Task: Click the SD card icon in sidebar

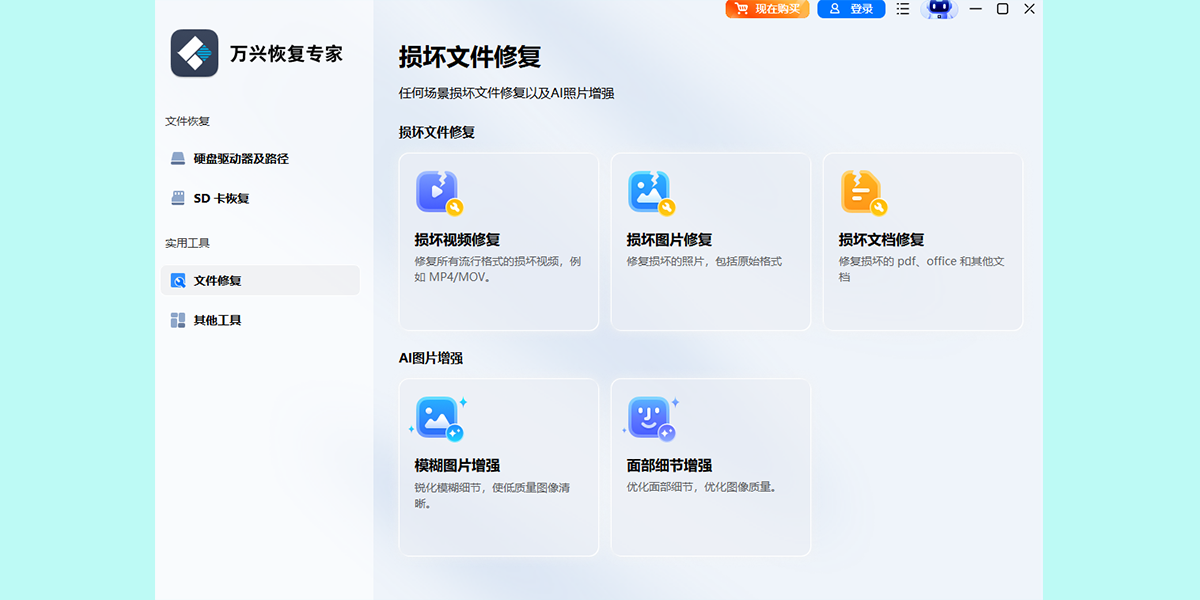Action: click(178, 198)
